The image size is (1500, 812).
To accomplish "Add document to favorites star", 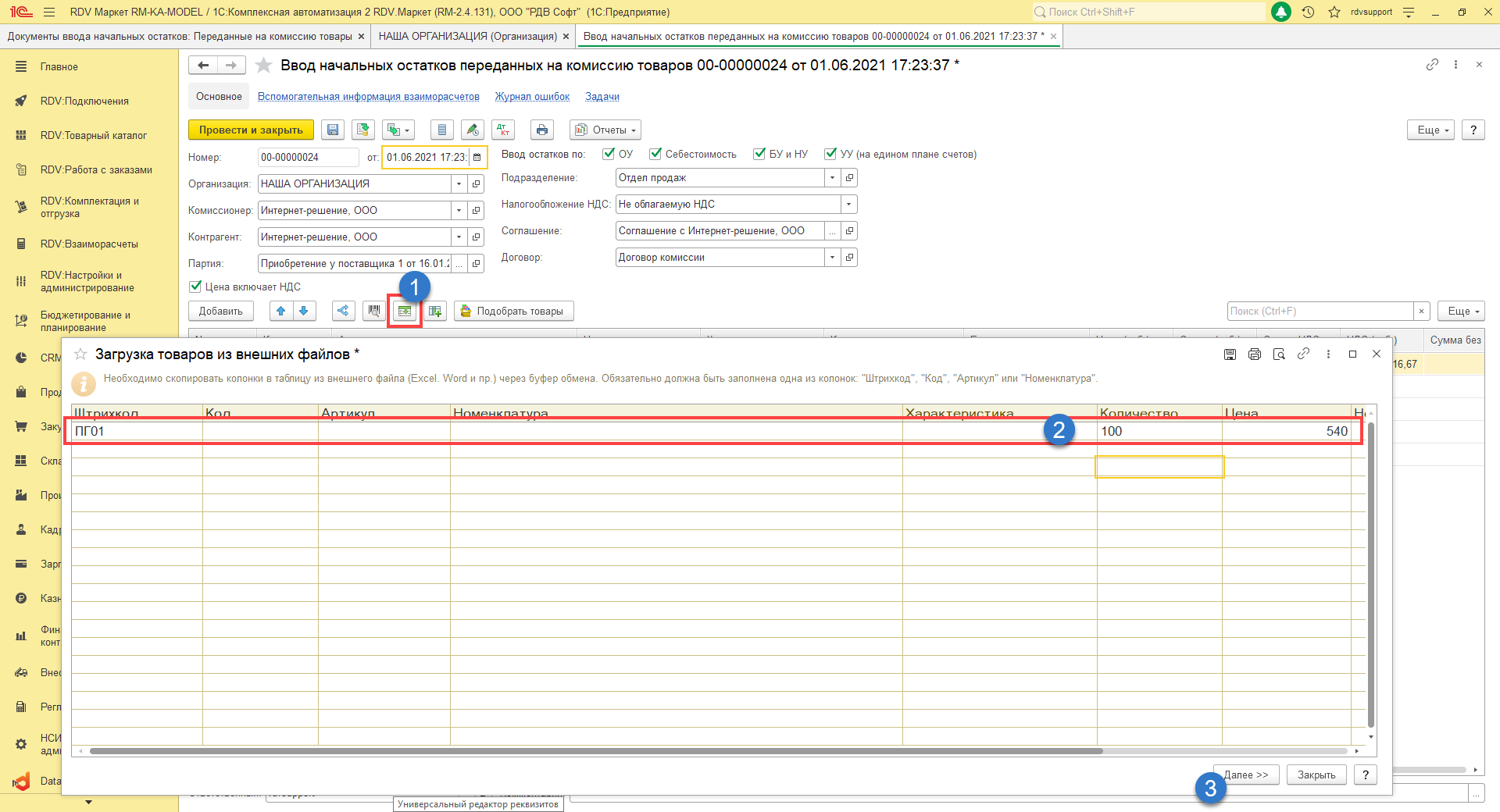I will tap(264, 66).
